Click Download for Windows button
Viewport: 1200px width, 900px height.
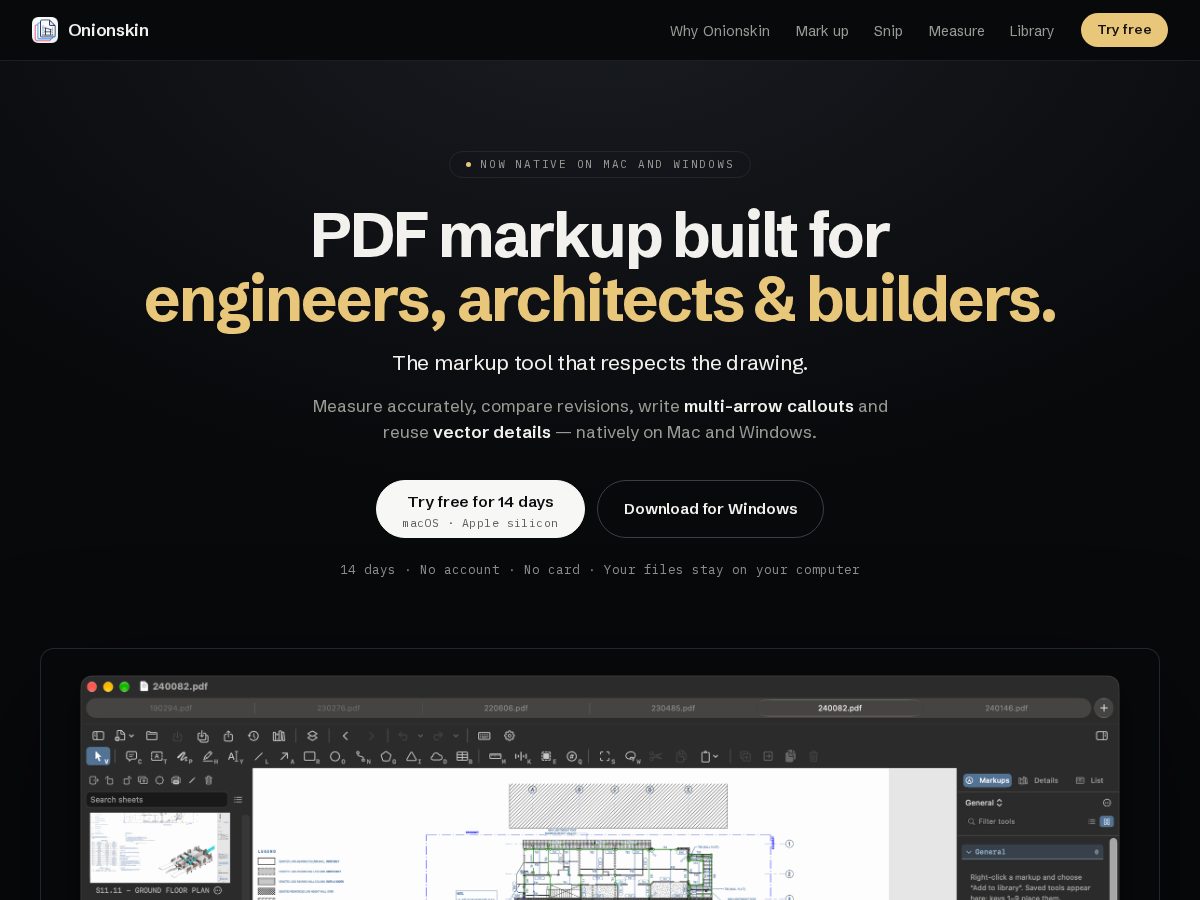tap(710, 509)
